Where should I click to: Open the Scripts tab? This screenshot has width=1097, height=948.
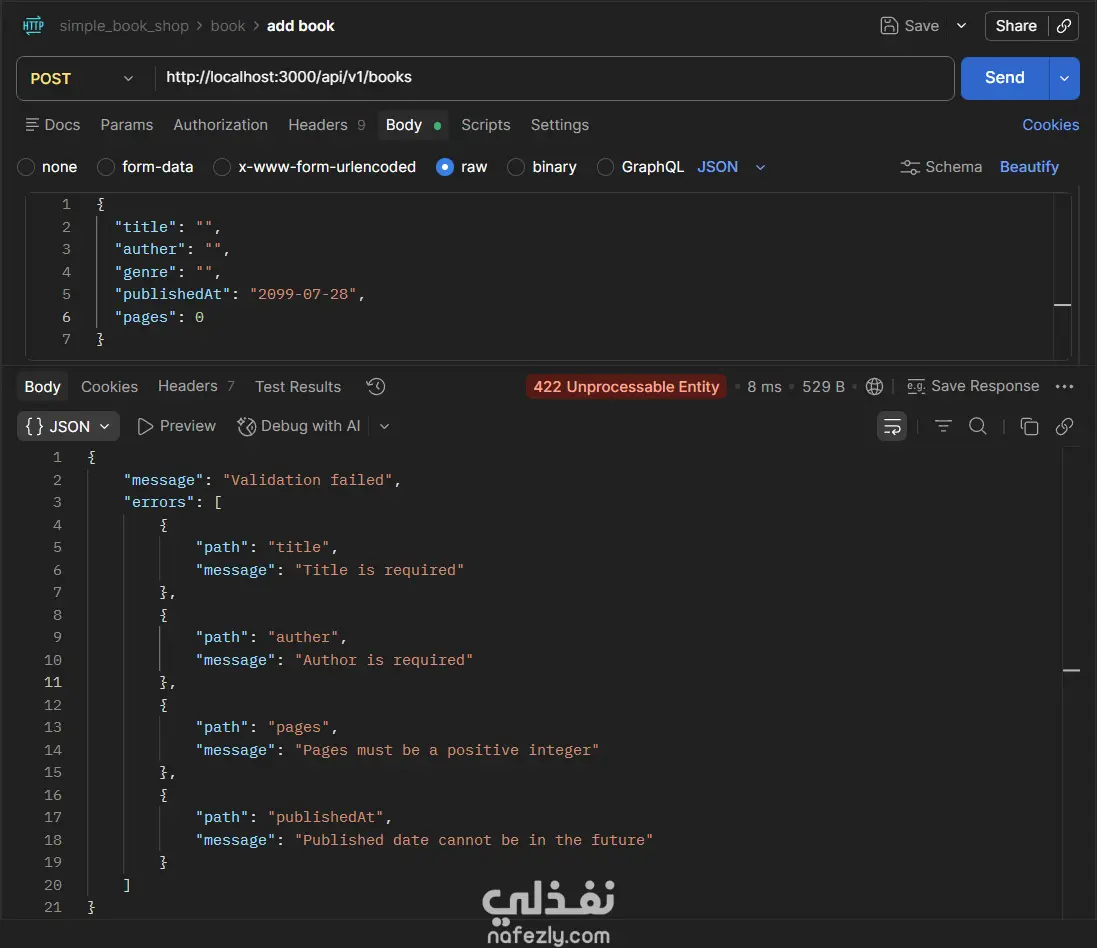tap(486, 125)
